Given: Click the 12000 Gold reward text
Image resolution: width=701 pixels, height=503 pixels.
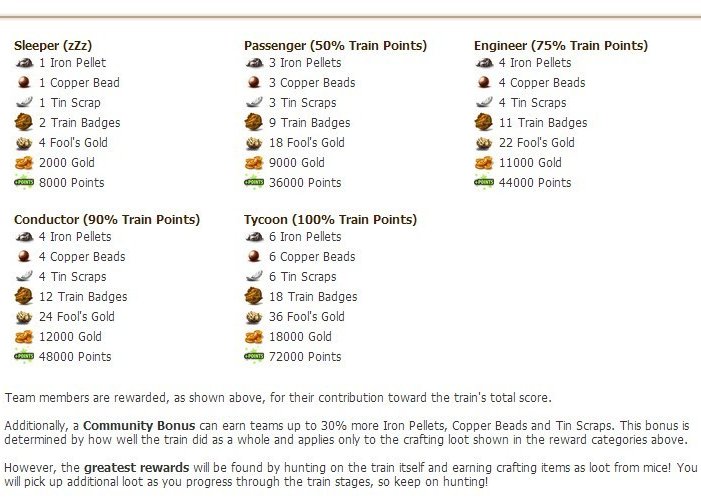Looking at the screenshot, I should click(x=70, y=337).
